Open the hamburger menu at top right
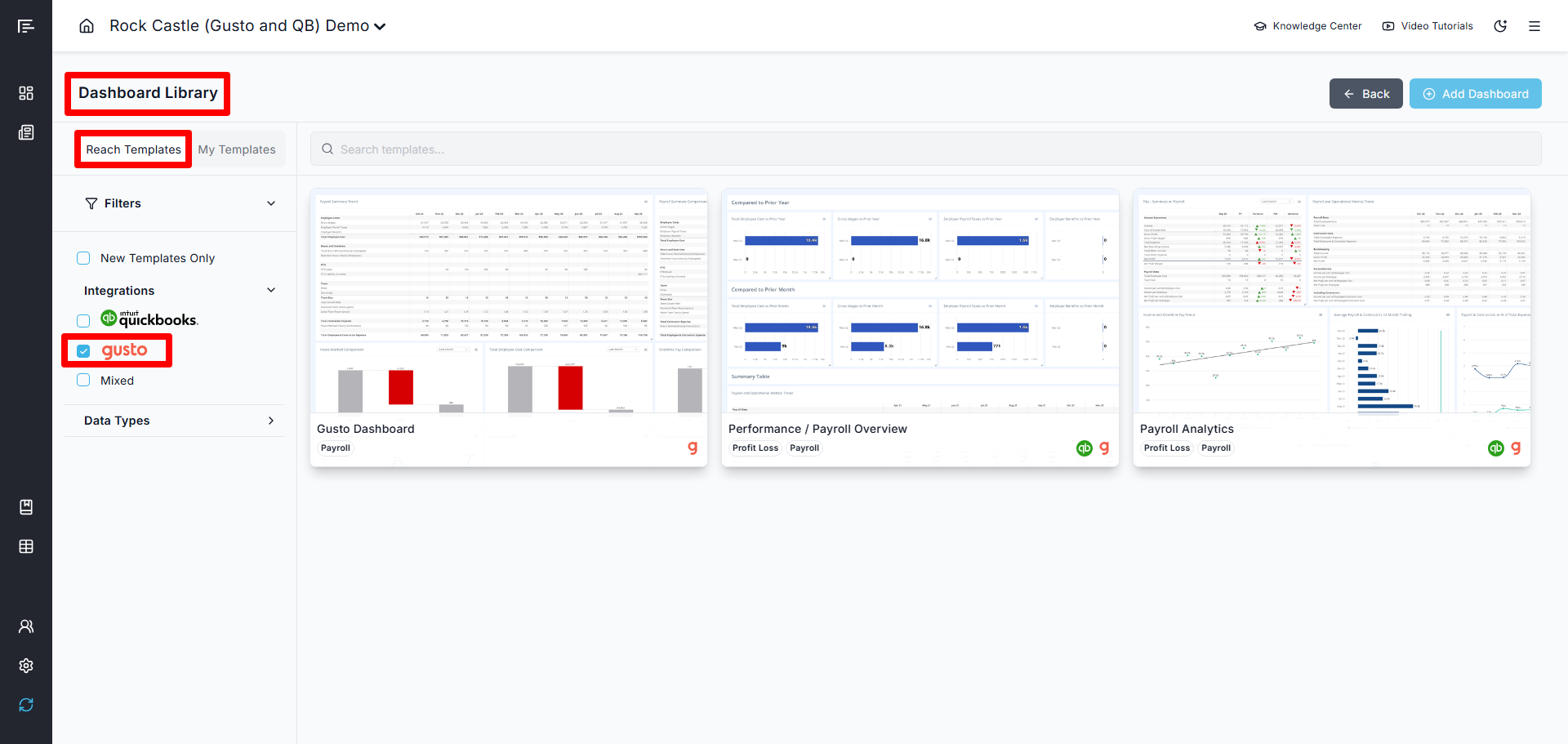 (1535, 26)
